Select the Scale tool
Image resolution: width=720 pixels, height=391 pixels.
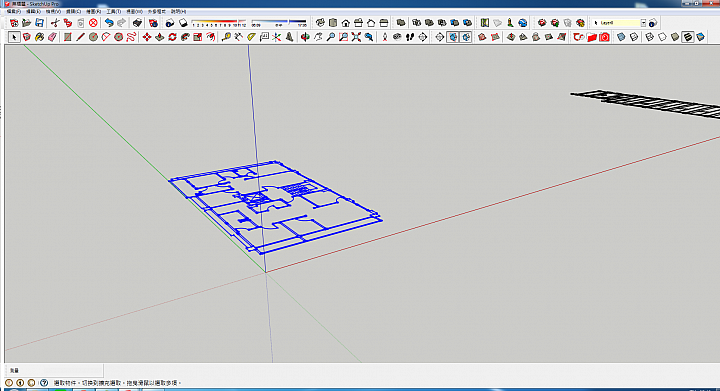198,37
